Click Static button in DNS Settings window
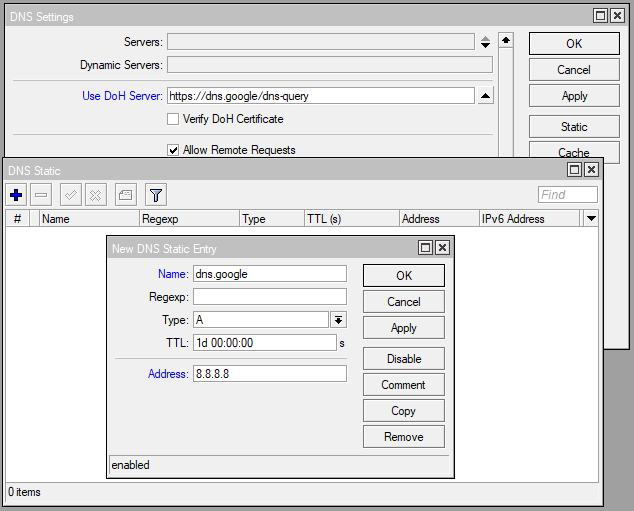Viewport: 634px width, 511px height. (574, 127)
